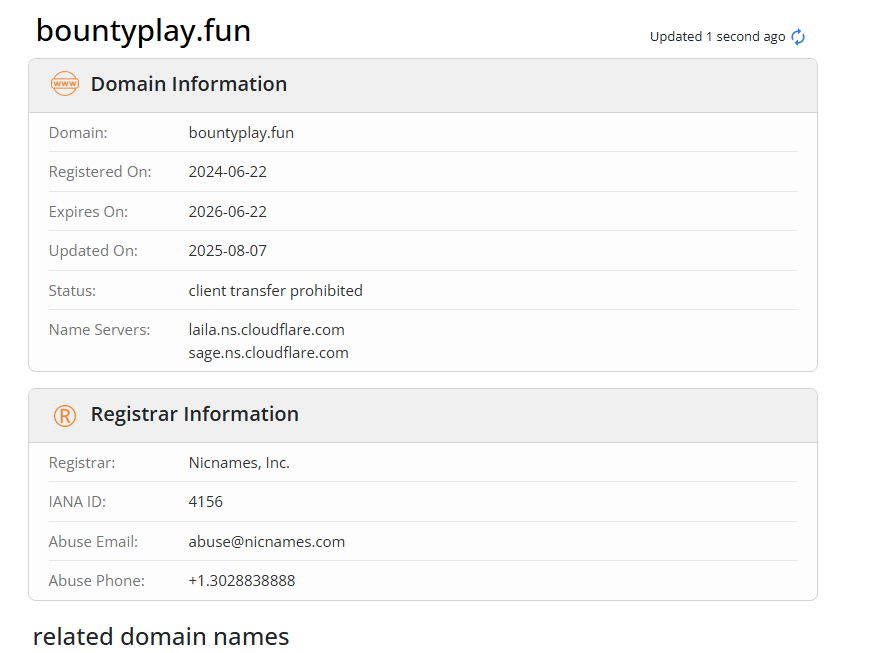Click the registration date 2024-06-22

pyautogui.click(x=227, y=172)
